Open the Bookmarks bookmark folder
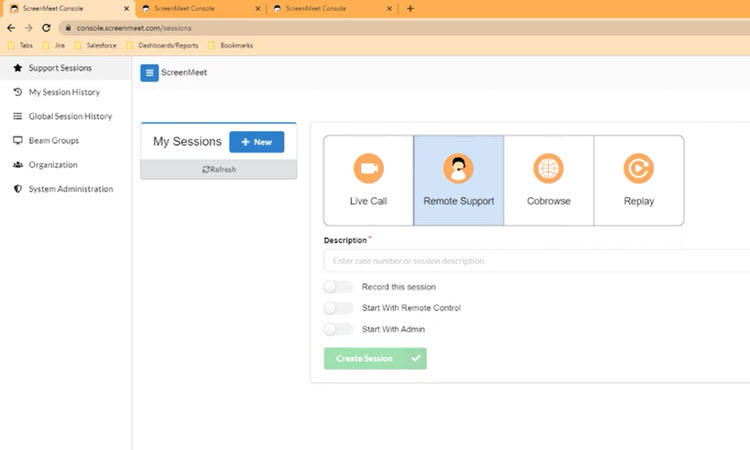The height and width of the screenshot is (450, 750). tap(231, 45)
